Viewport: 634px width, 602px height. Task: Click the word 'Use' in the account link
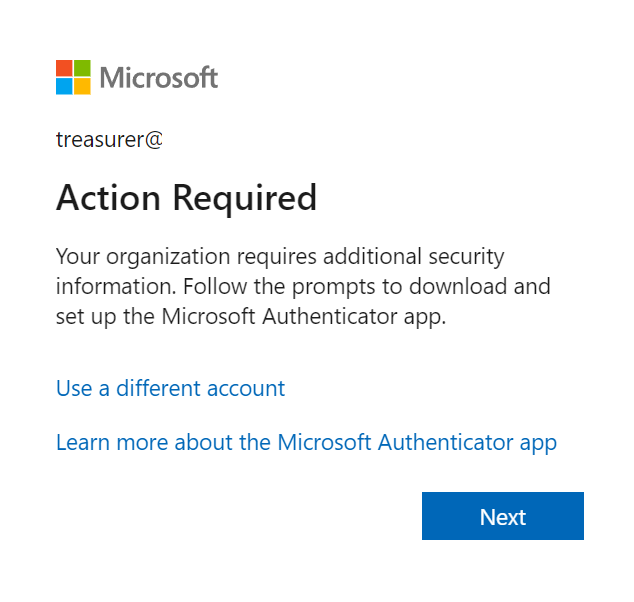[x=74, y=389]
